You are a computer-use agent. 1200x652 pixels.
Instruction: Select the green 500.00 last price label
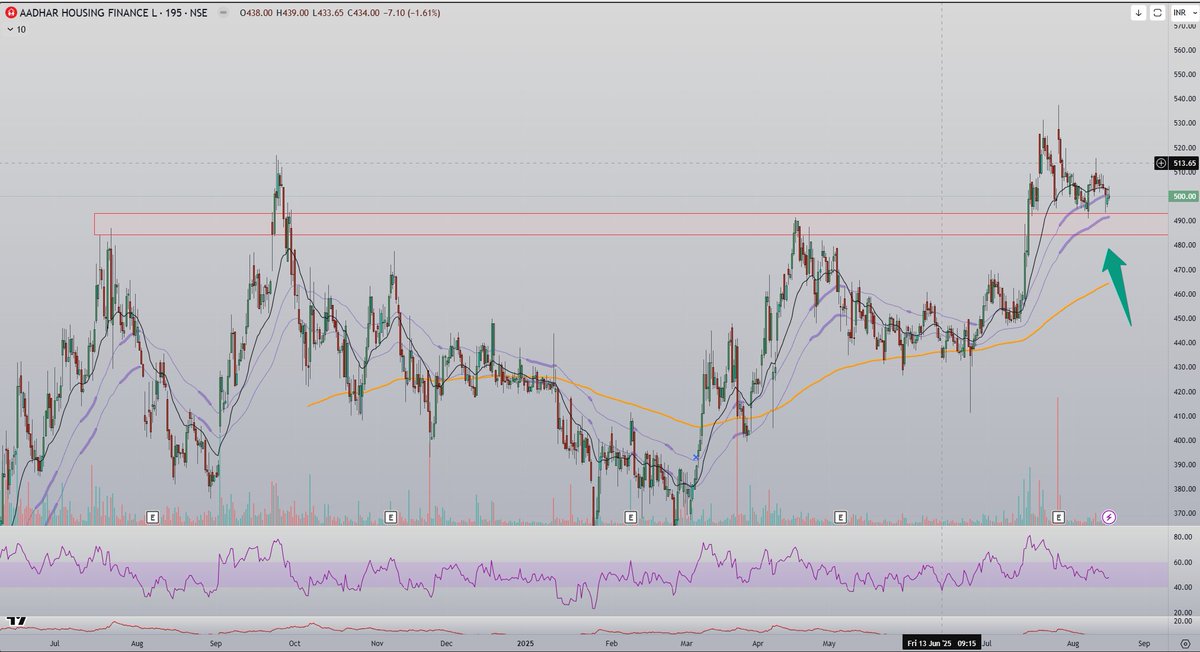coord(1184,197)
